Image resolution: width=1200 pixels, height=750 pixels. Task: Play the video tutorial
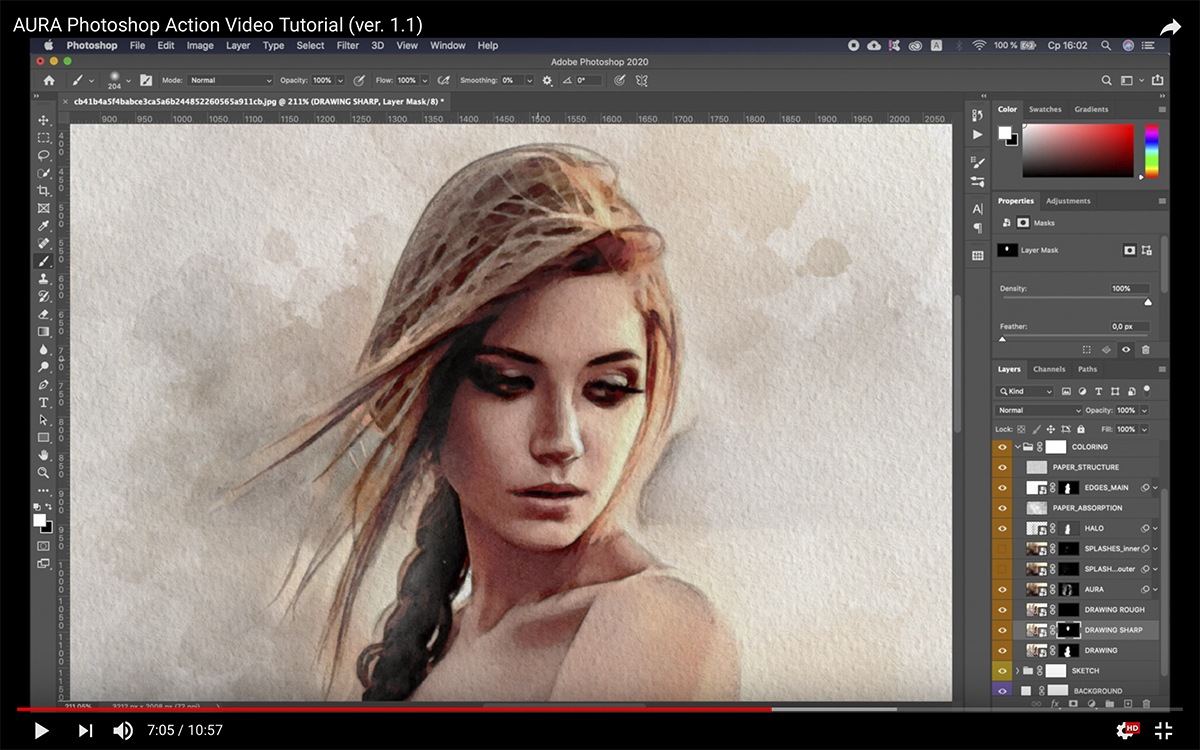41,731
